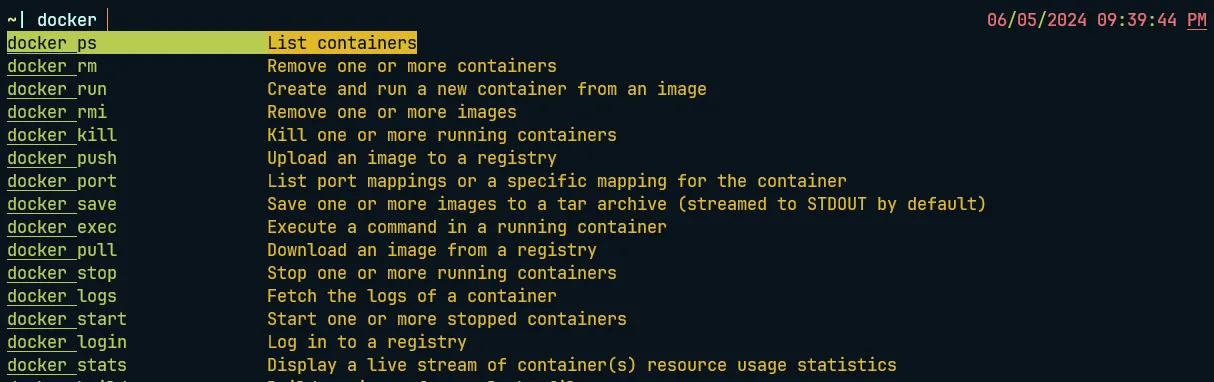Click the tilde directory indicator in prompt
Viewport: 1214px width, 382px height.
coord(12,20)
